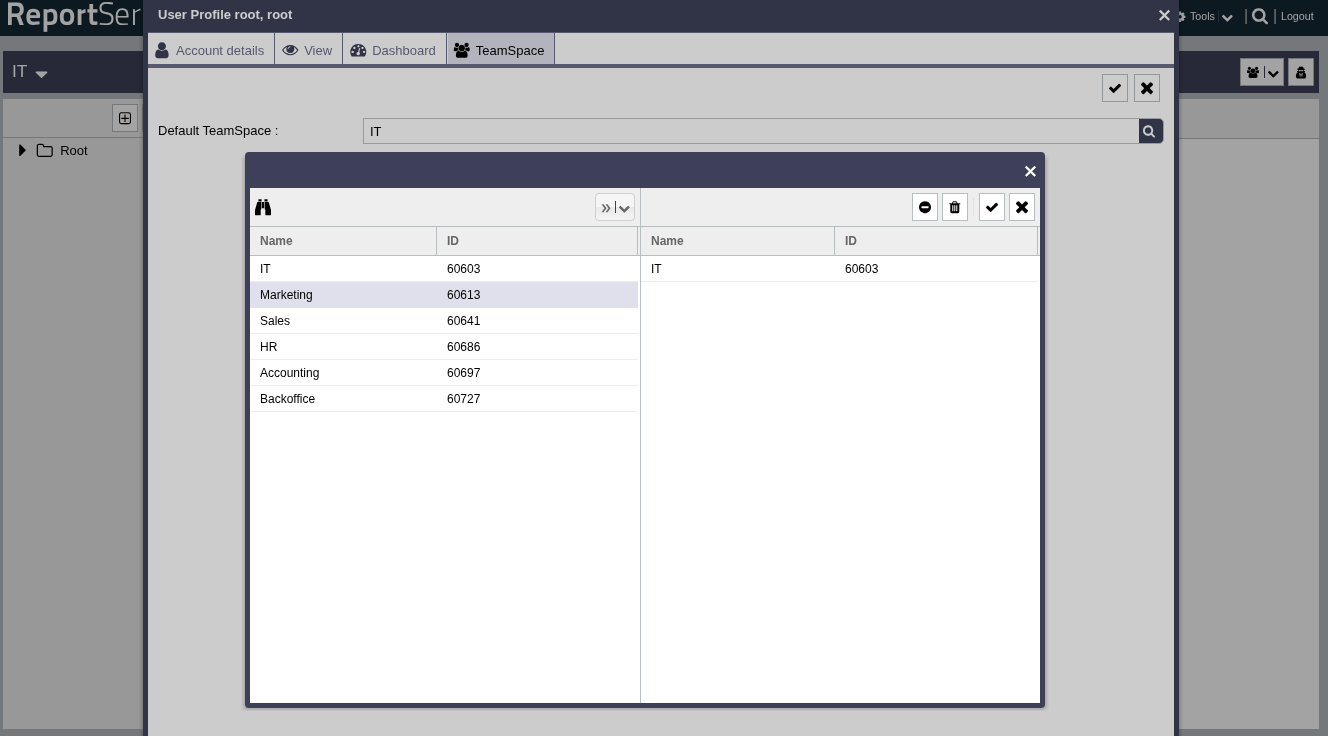Click the binoculars search icon
Screen dimensions: 1328x736
263,207
